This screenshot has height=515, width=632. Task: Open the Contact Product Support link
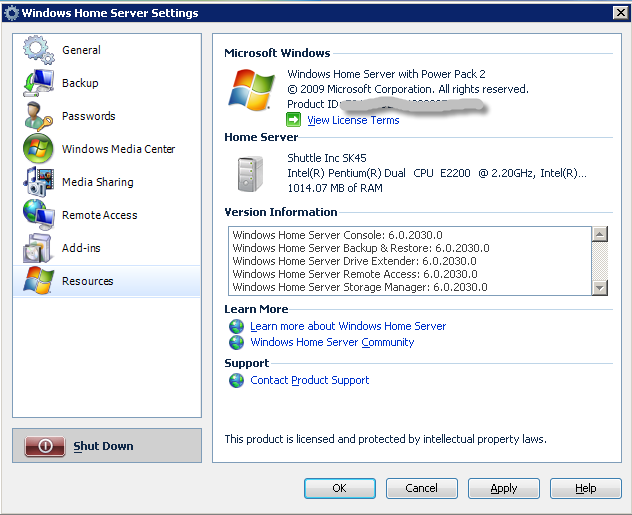[x=310, y=380]
